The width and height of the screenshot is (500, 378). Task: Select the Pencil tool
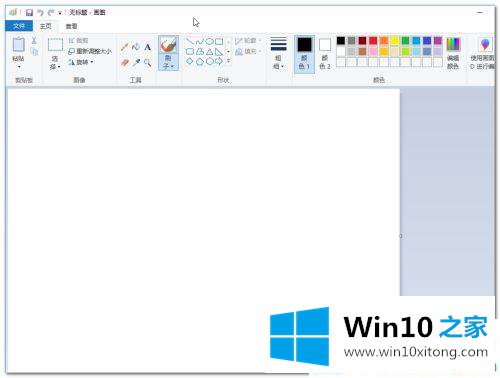[x=125, y=47]
